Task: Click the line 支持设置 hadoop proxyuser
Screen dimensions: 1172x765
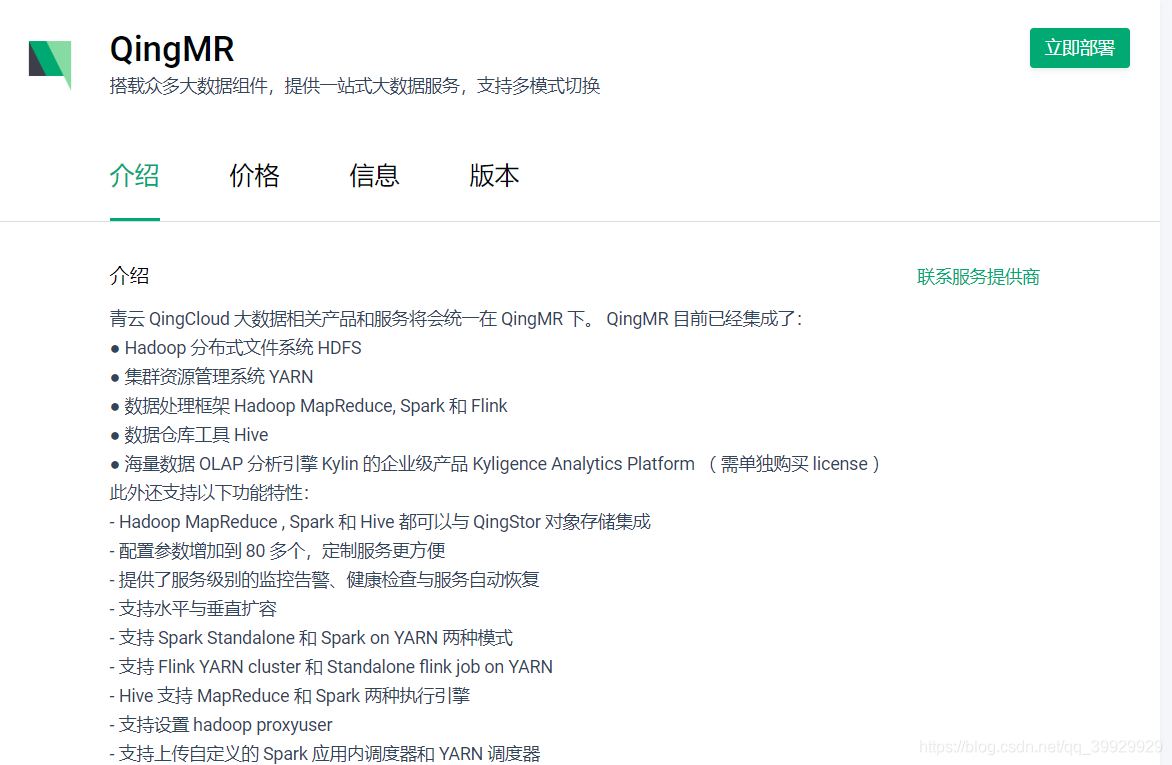Action: click(221, 725)
